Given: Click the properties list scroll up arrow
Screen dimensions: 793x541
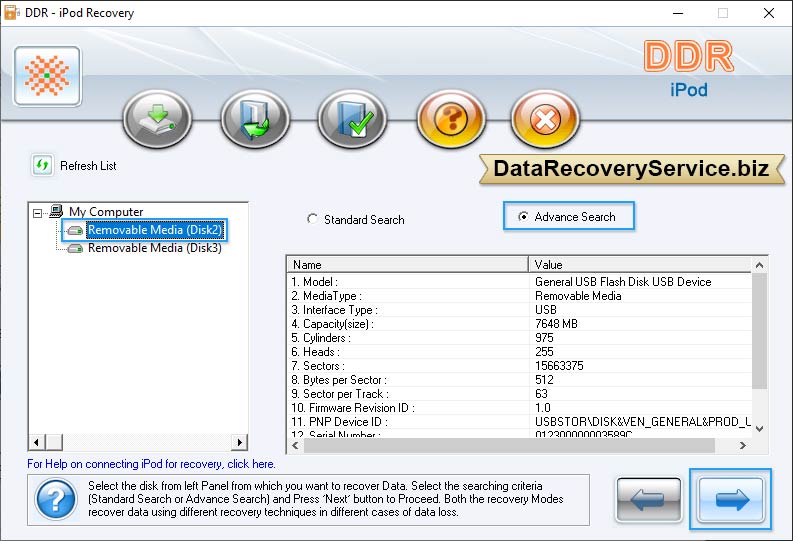Looking at the screenshot, I should [x=759, y=265].
